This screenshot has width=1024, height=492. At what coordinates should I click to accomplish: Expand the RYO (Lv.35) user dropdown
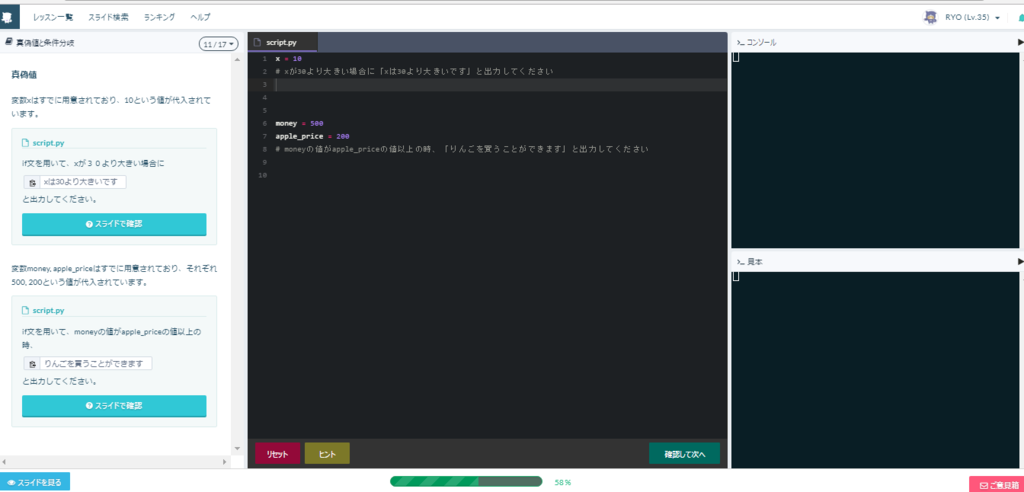tap(973, 18)
